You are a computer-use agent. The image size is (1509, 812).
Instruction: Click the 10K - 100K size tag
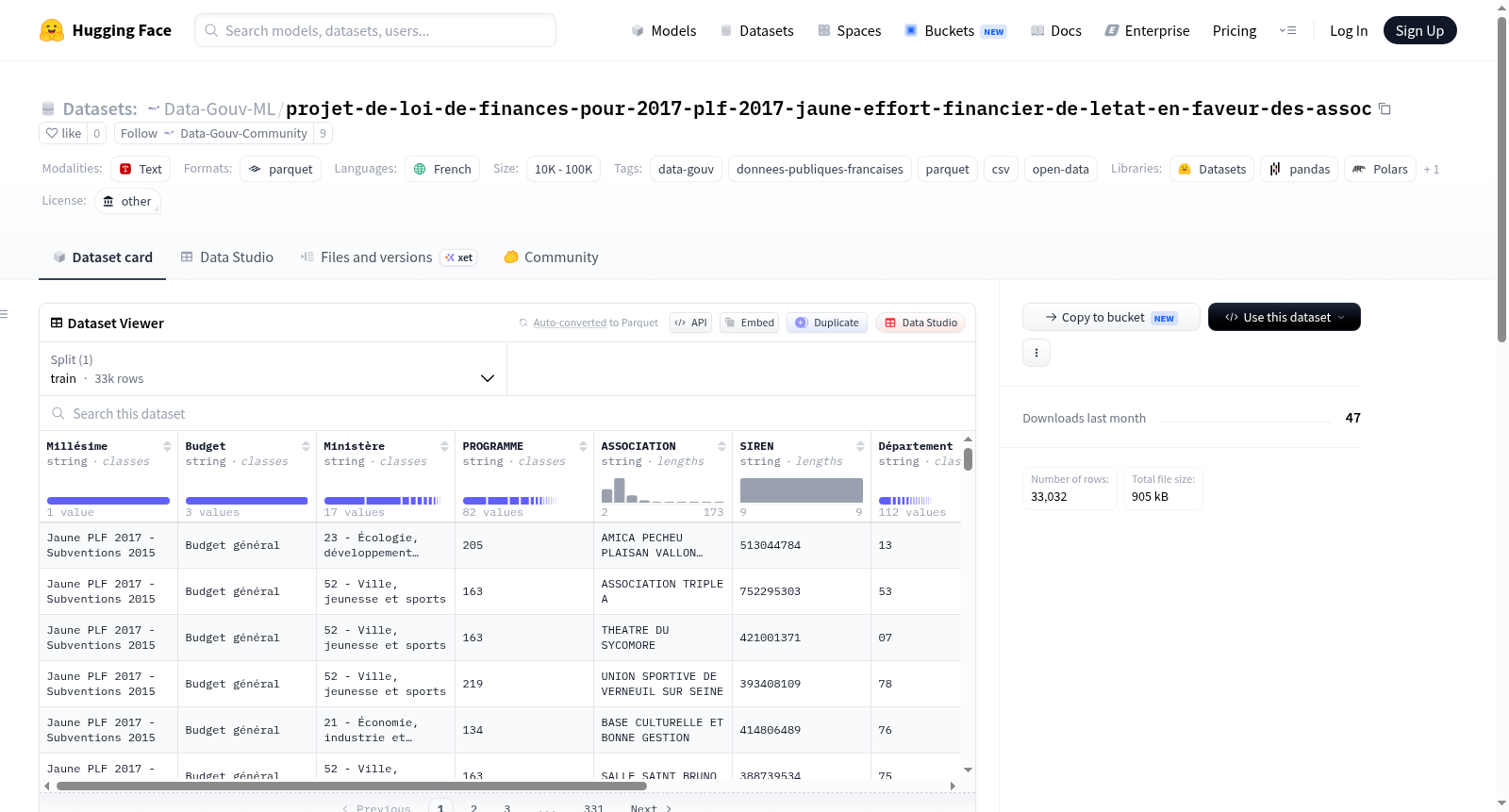click(x=563, y=170)
